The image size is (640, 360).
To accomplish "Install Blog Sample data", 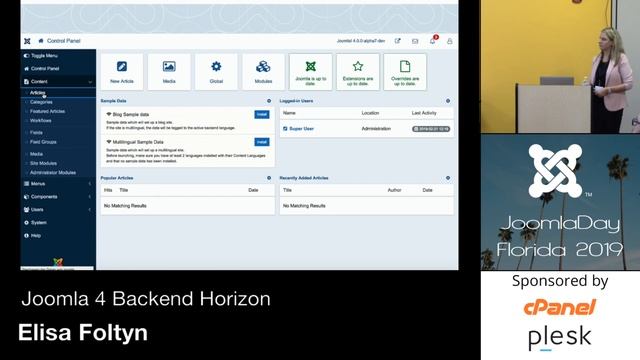I will point(262,115).
